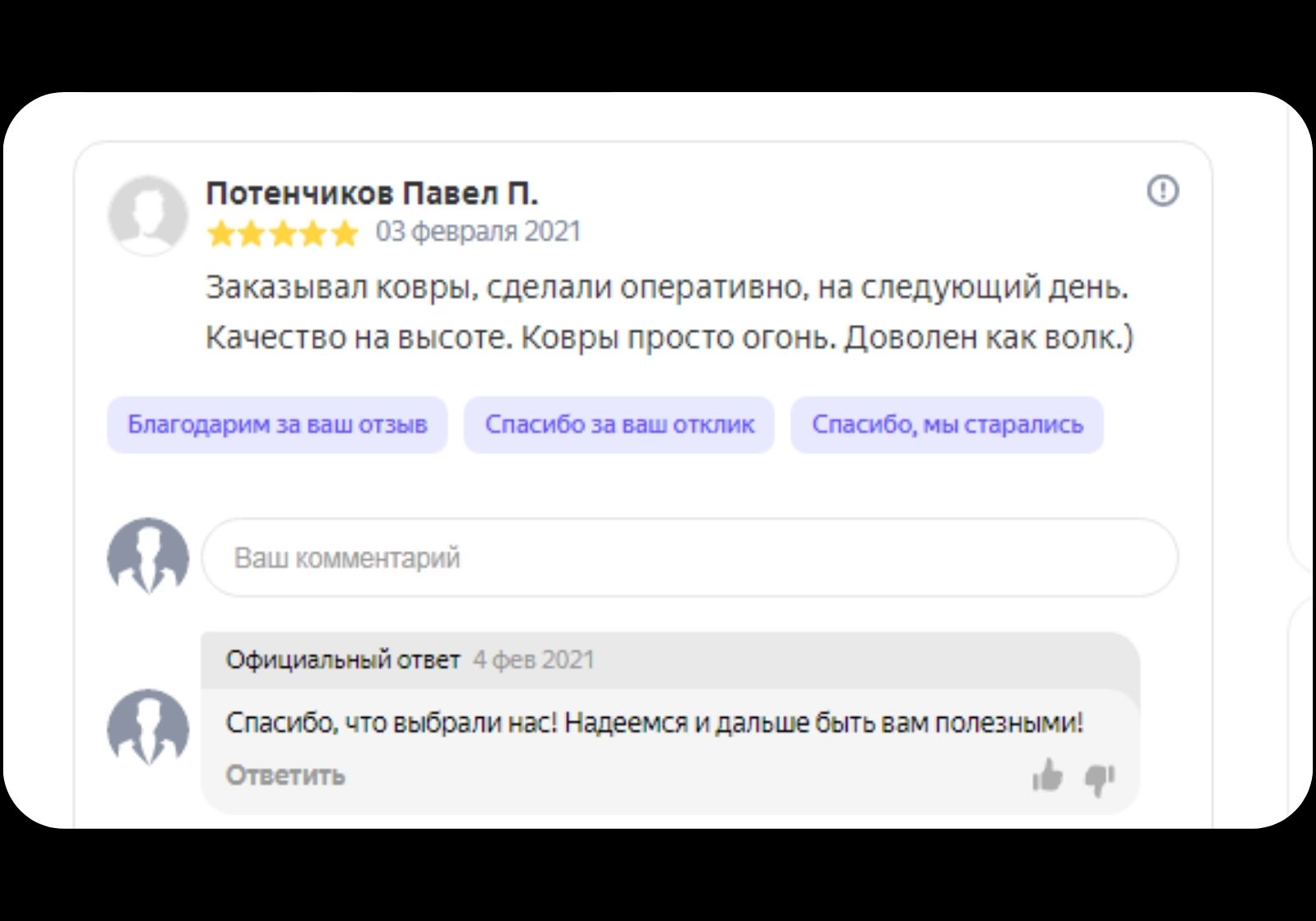This screenshot has width=1316, height=921.
Task: Click the avatar beside the official reply
Action: (x=148, y=728)
